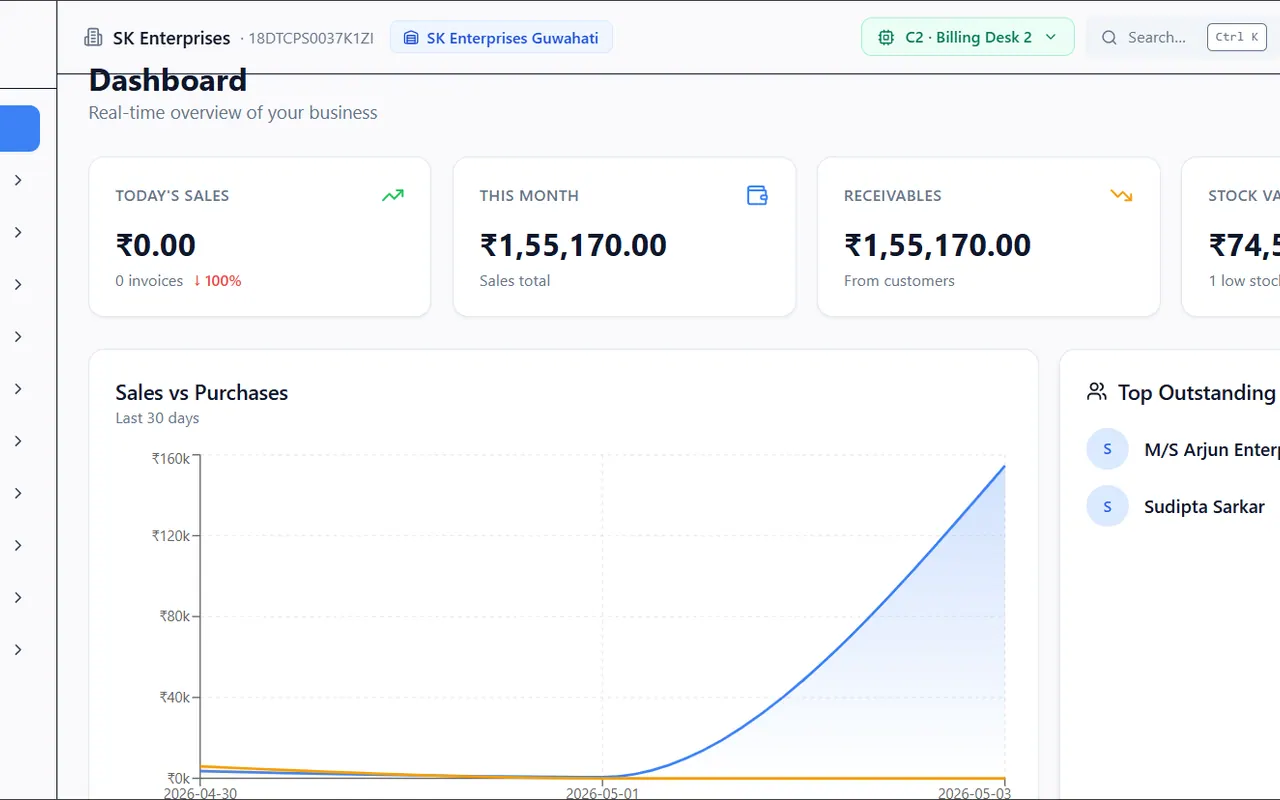Click the ₹40k axis label
The height and width of the screenshot is (800, 1280).
coord(175,697)
